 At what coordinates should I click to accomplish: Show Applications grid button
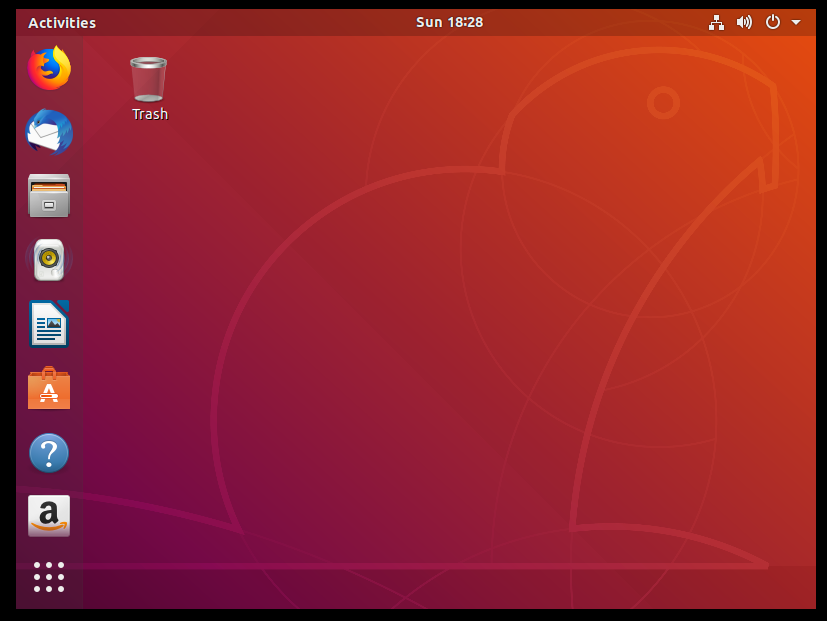49,577
